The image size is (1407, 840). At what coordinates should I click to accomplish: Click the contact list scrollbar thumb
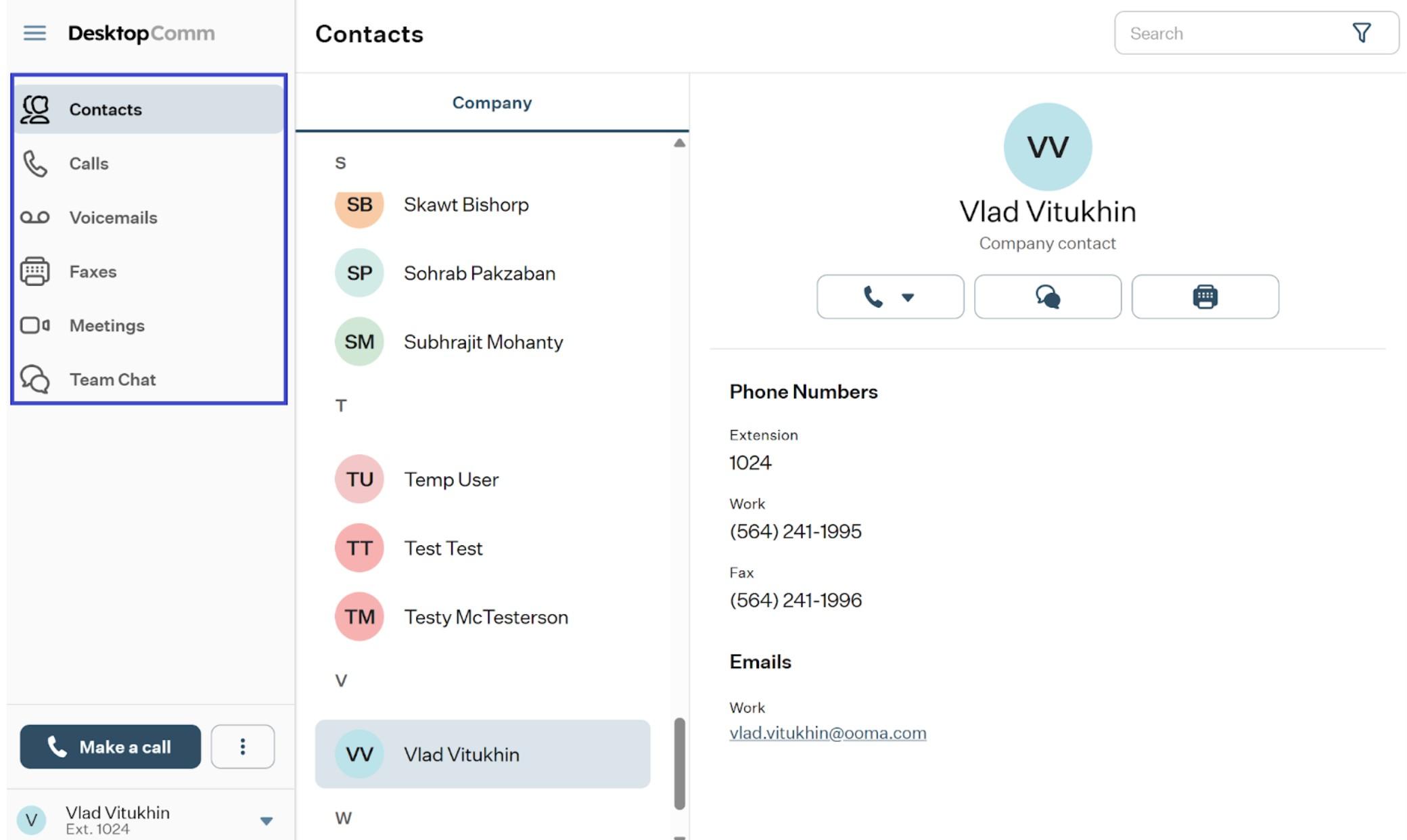(x=679, y=764)
